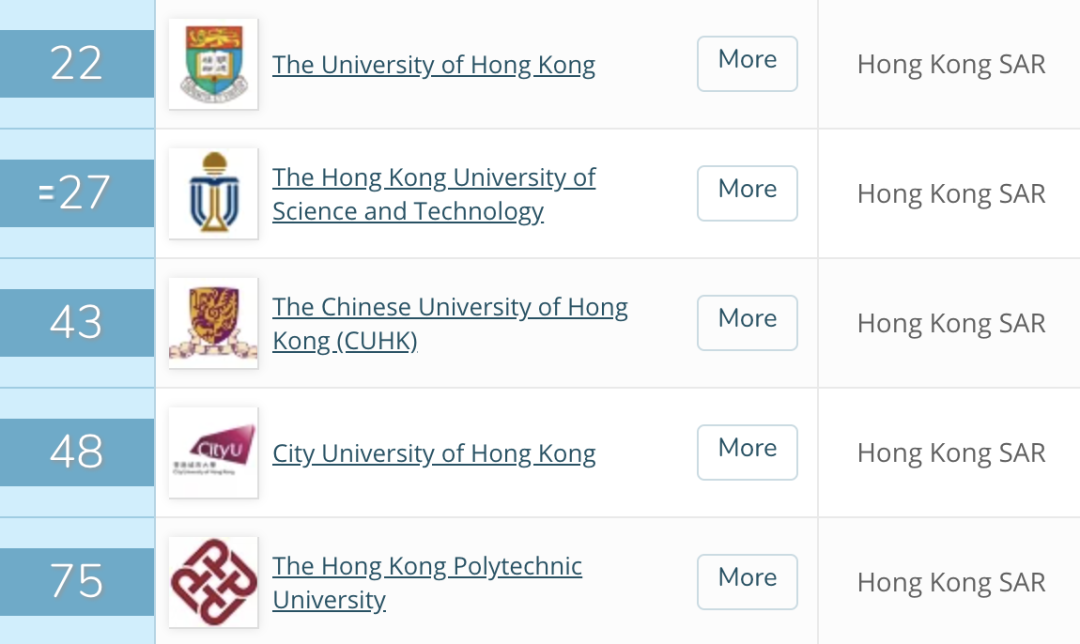Click More button for HKUST row
The image size is (1080, 644).
747,194
